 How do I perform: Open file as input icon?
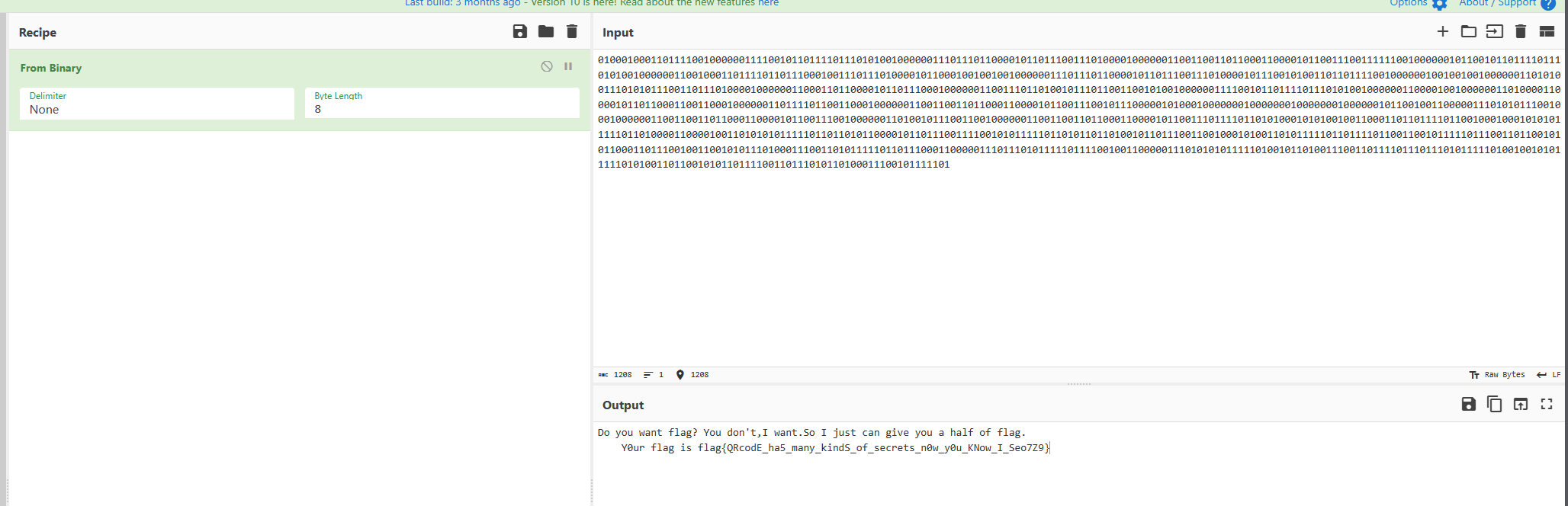tap(1494, 32)
